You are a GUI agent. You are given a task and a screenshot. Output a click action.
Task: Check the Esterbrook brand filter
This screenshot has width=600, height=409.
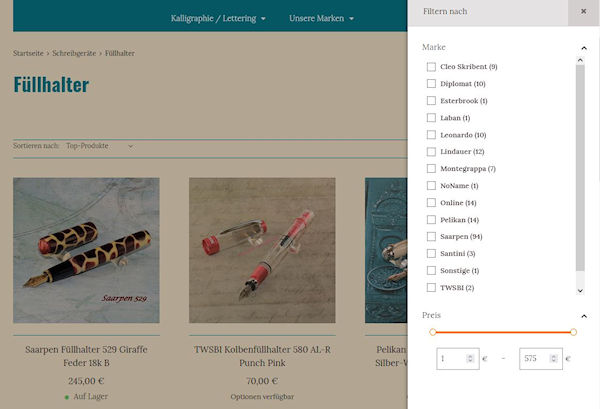click(x=431, y=101)
